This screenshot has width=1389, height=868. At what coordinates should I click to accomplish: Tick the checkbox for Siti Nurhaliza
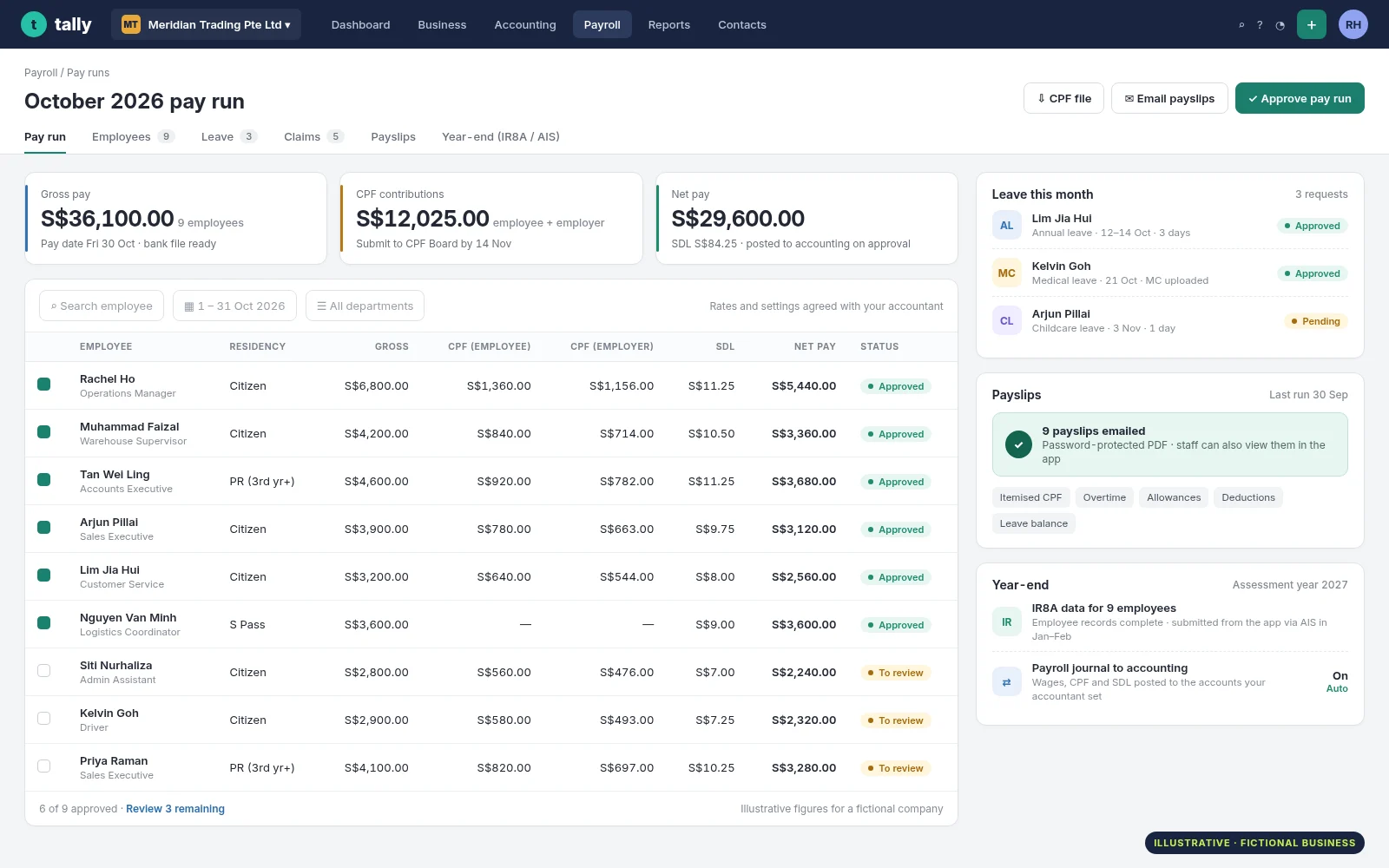[44, 671]
